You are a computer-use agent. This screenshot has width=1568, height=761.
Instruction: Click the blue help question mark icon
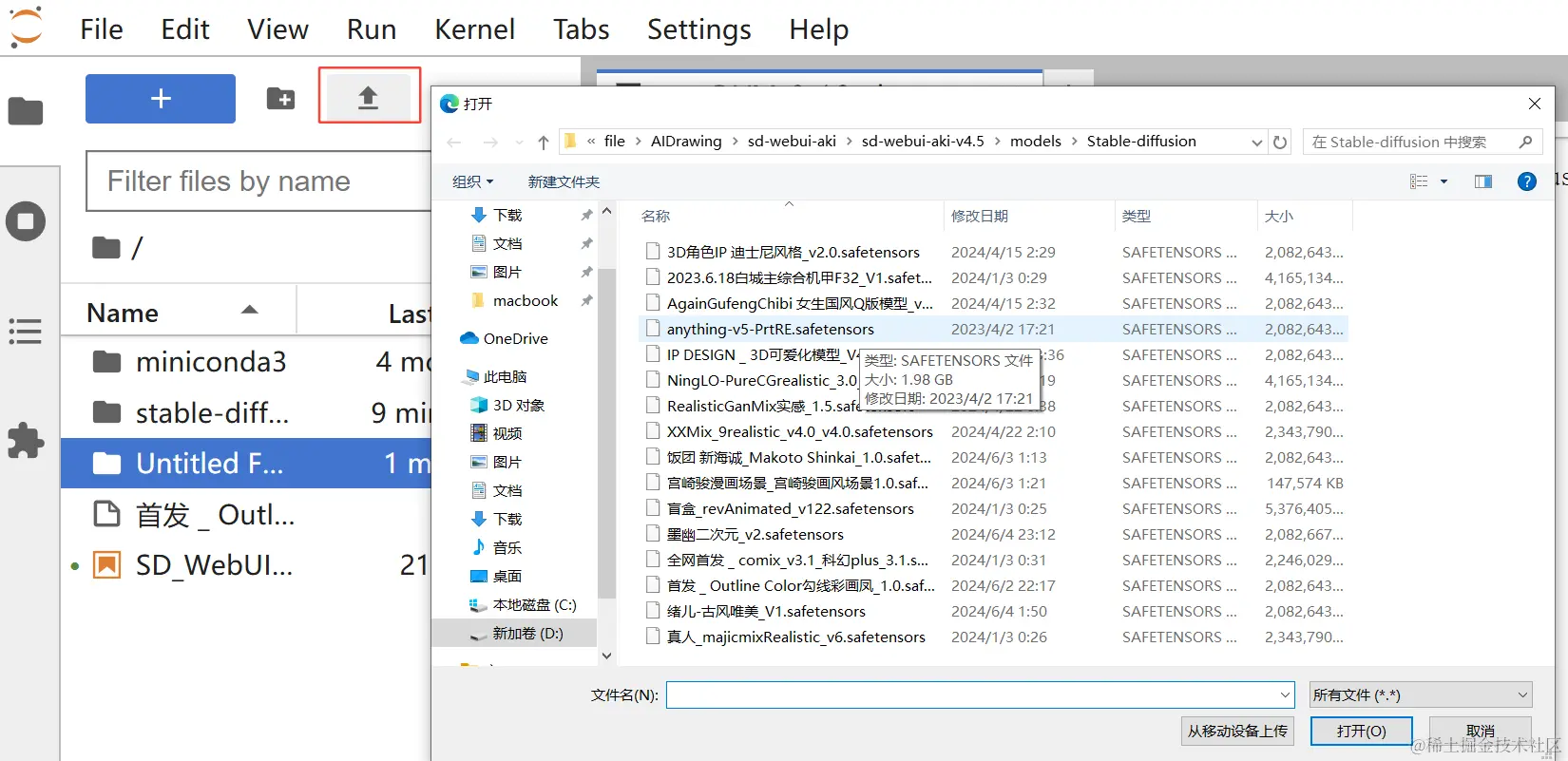tap(1527, 181)
